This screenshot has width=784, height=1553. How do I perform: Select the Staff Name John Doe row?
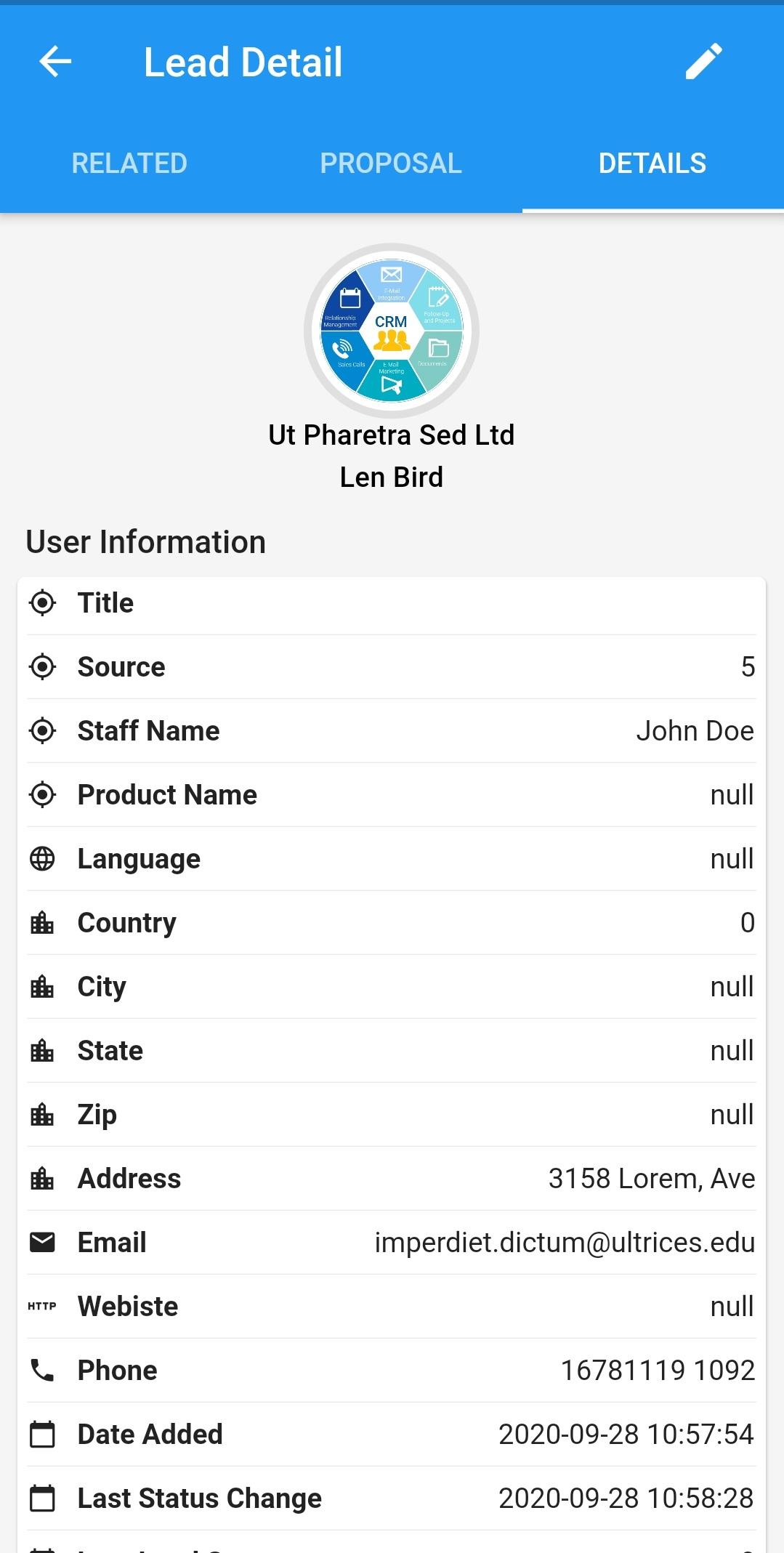(392, 730)
